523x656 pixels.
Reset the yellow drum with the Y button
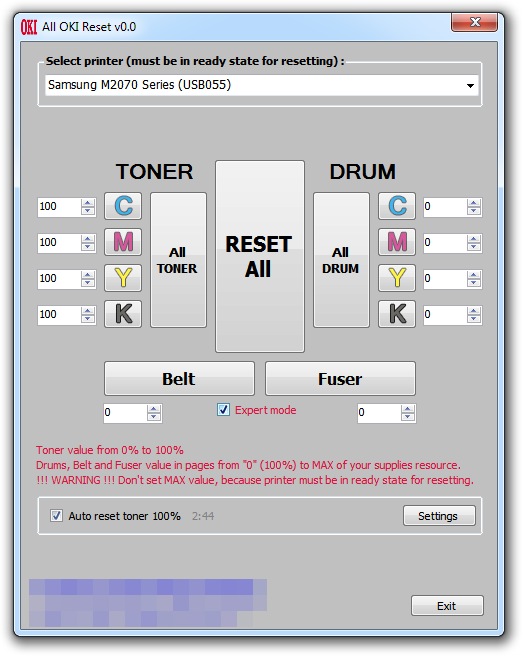tap(397, 278)
